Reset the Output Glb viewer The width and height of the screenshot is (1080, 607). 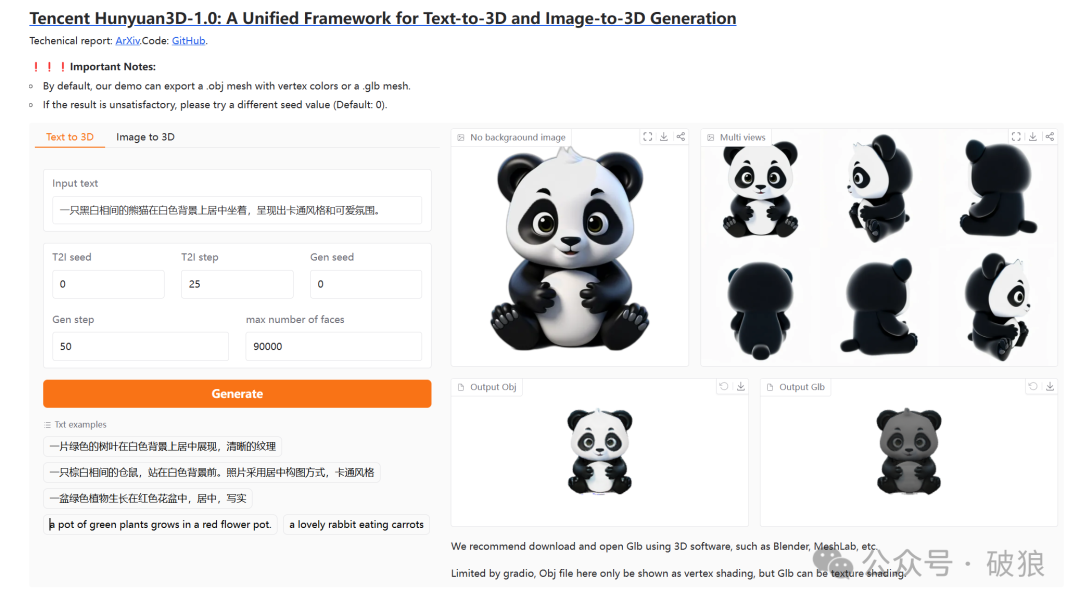[1032, 387]
